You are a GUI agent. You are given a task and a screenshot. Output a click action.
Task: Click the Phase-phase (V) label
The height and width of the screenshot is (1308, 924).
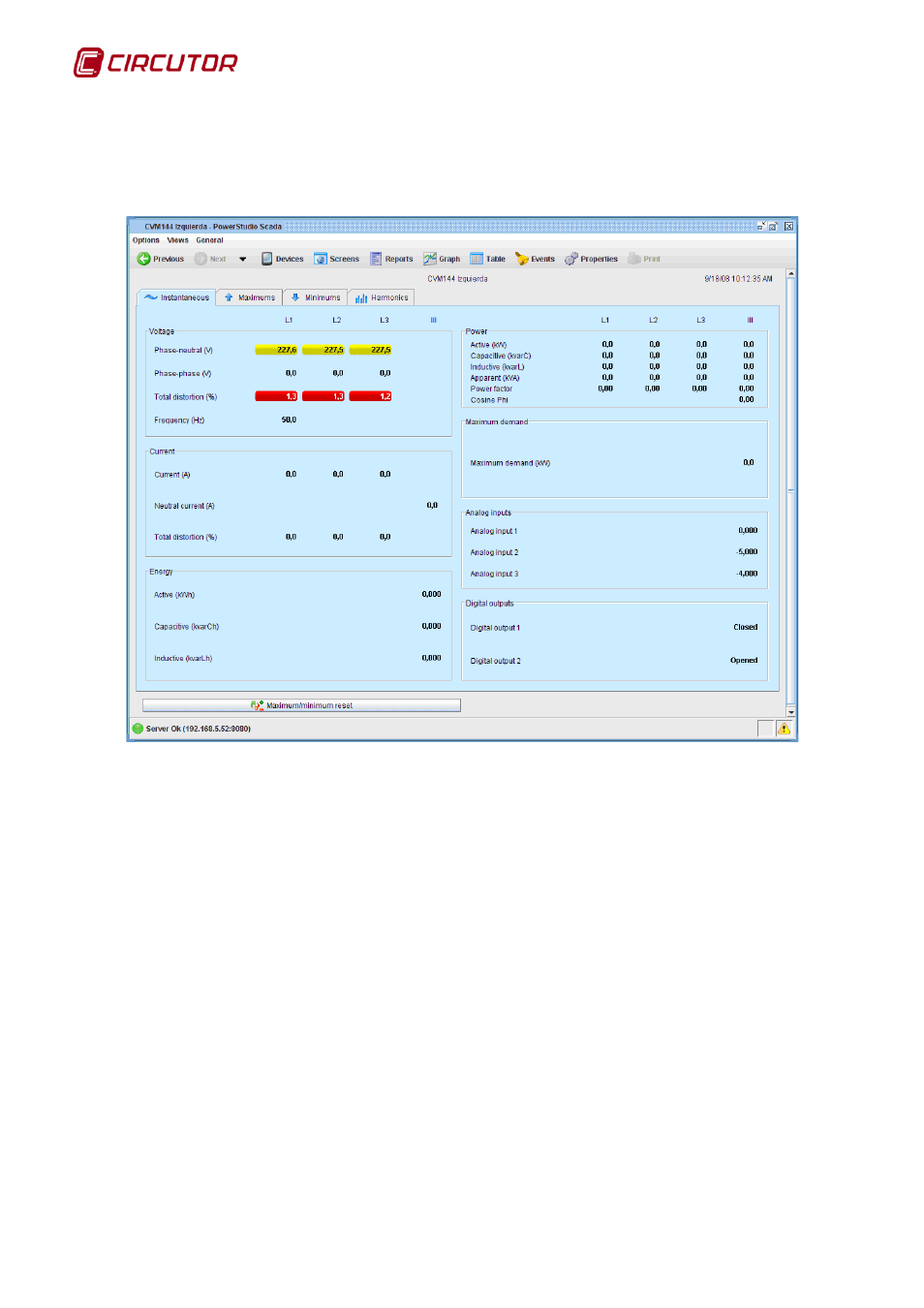(182, 373)
